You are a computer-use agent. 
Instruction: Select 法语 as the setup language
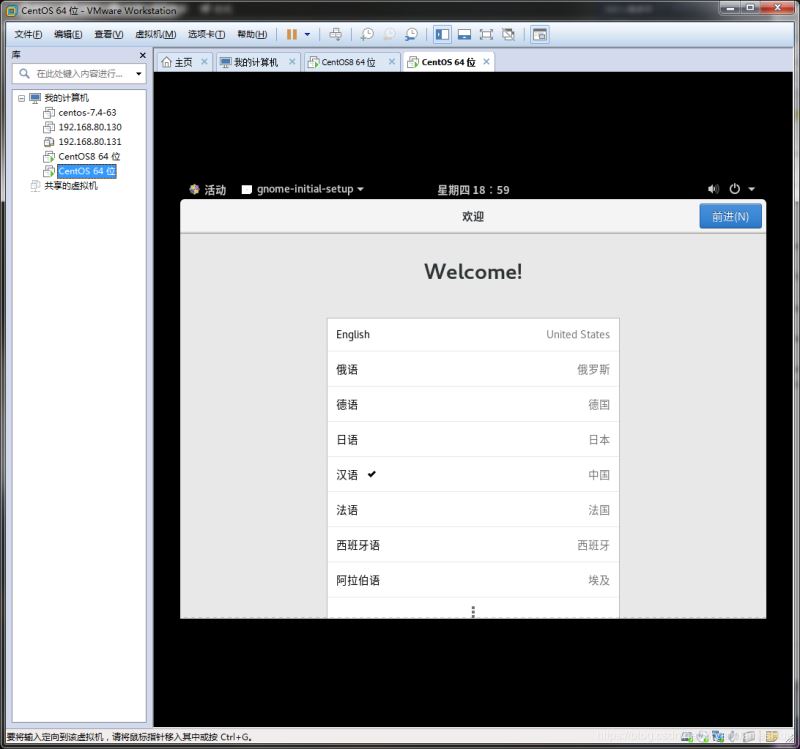[472, 510]
